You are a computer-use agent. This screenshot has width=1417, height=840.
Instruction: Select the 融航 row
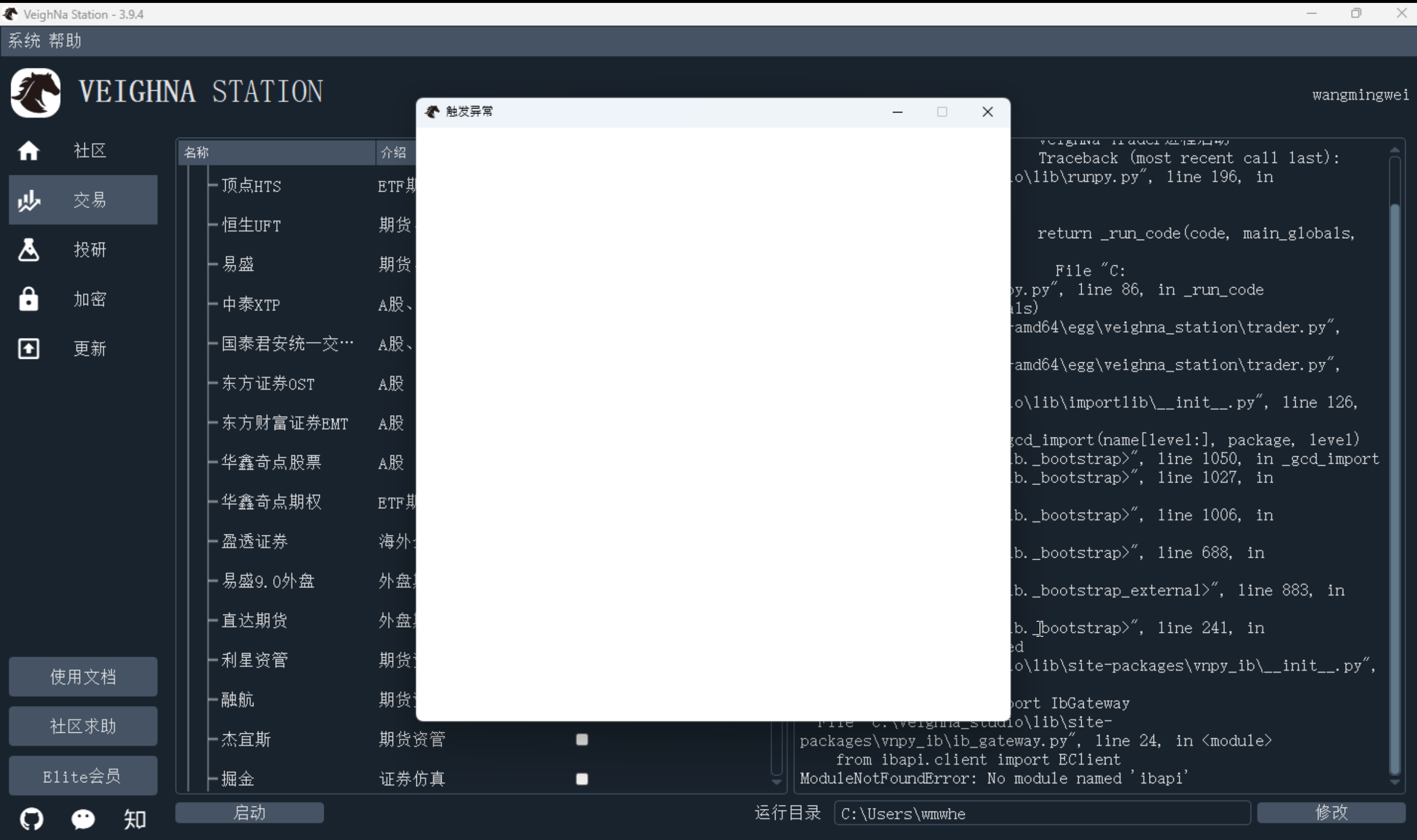coord(238,700)
